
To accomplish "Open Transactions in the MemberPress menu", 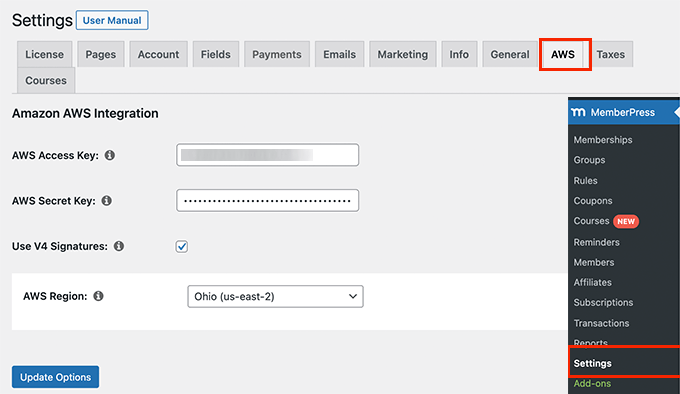I will (x=601, y=323).
